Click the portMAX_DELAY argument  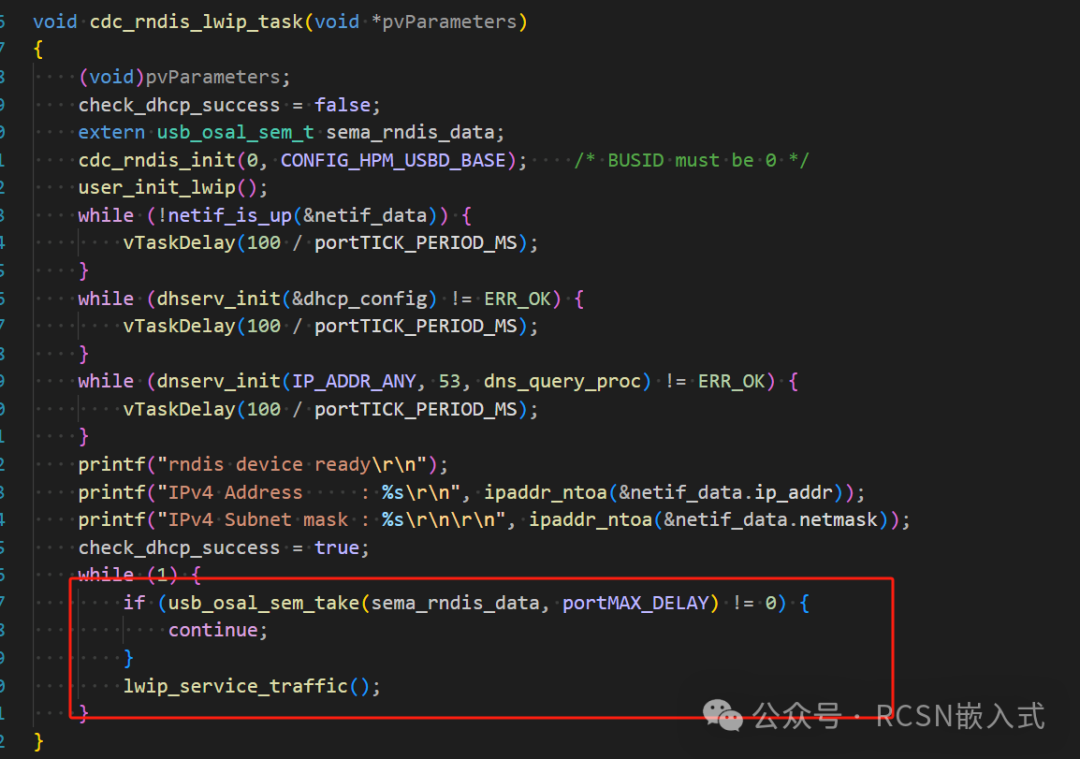coord(637,603)
